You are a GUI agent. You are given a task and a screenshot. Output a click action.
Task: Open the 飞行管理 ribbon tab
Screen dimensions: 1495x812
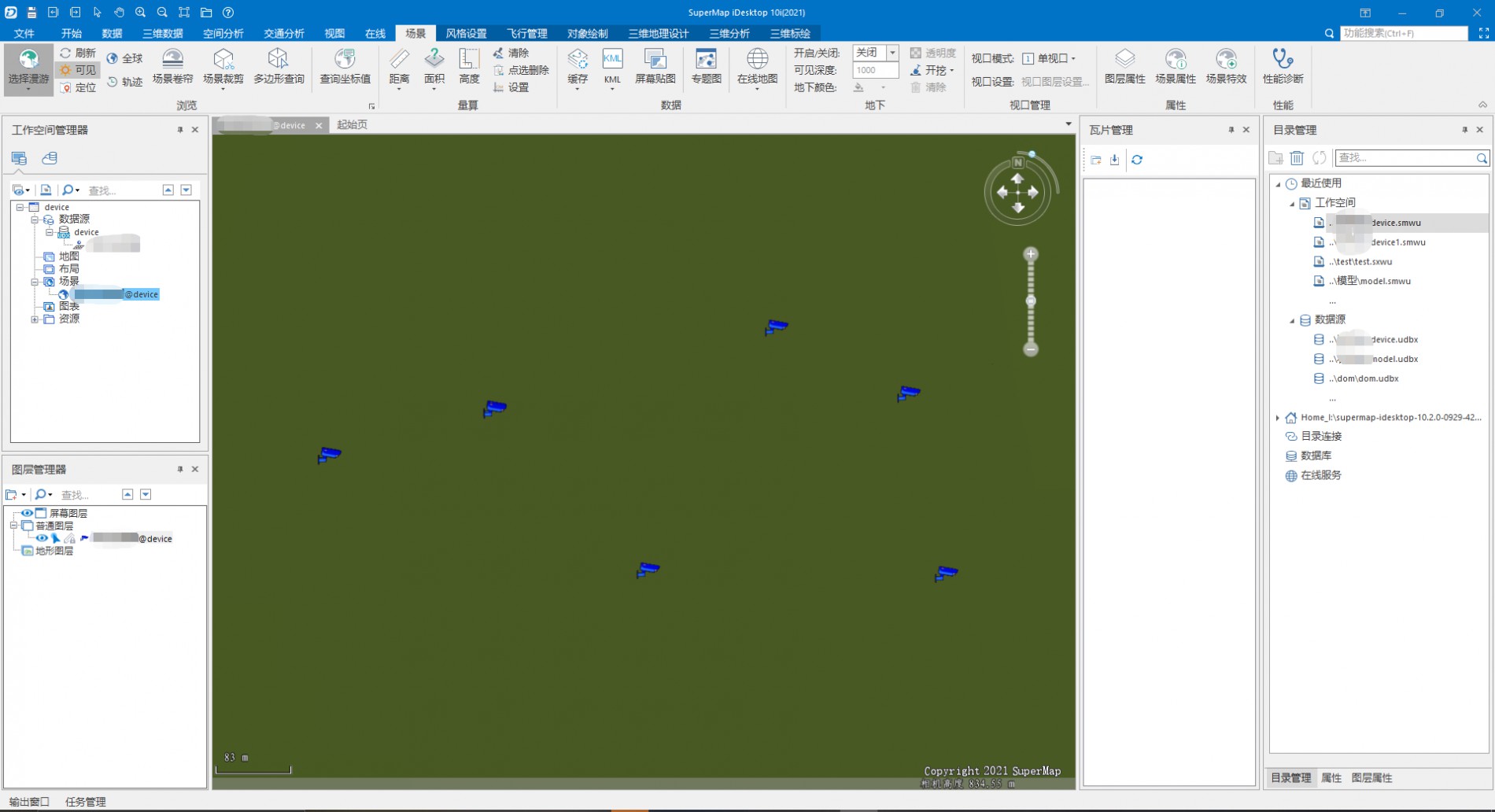click(x=526, y=33)
